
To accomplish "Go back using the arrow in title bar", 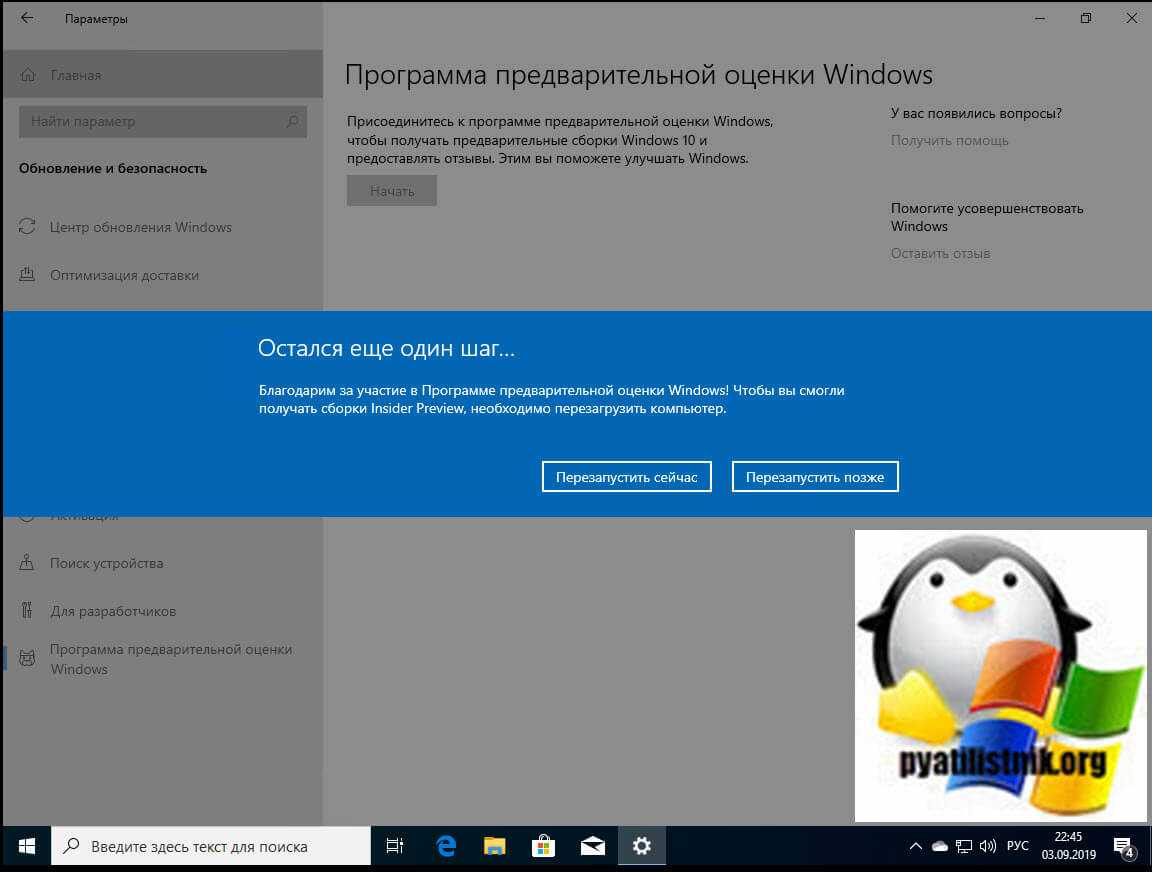I will pyautogui.click(x=27, y=18).
